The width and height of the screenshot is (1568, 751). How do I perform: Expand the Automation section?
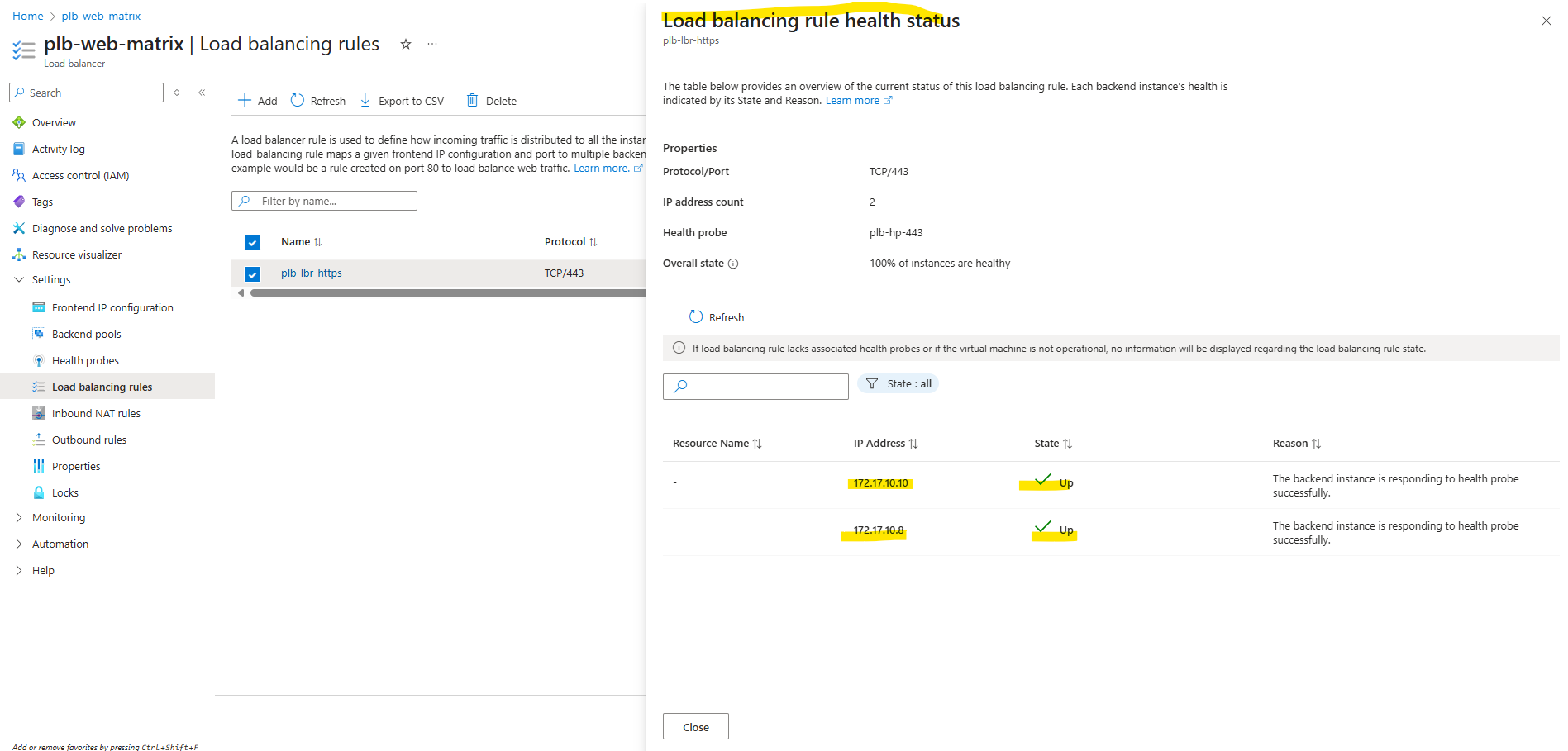(19, 544)
